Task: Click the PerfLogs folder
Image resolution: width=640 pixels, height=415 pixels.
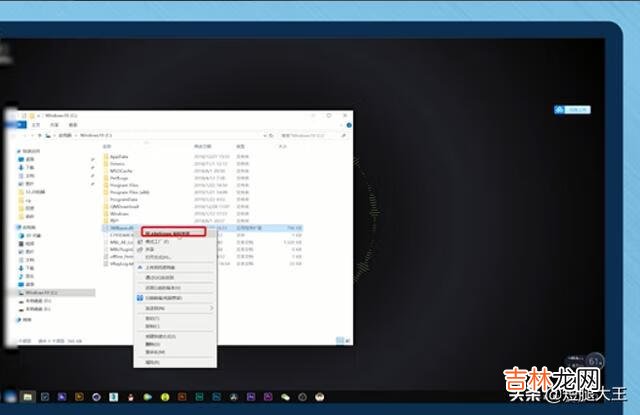Action: pyautogui.click(x=120, y=178)
